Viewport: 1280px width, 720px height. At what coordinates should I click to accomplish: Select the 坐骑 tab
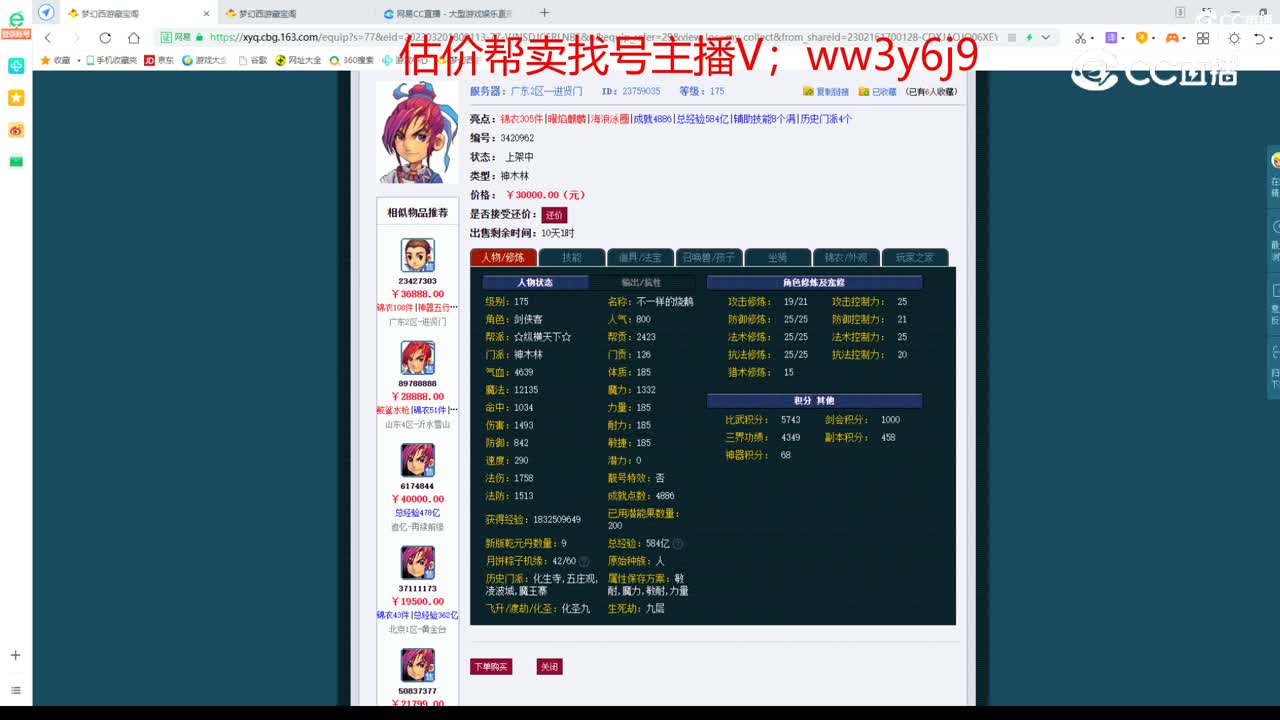pos(777,257)
